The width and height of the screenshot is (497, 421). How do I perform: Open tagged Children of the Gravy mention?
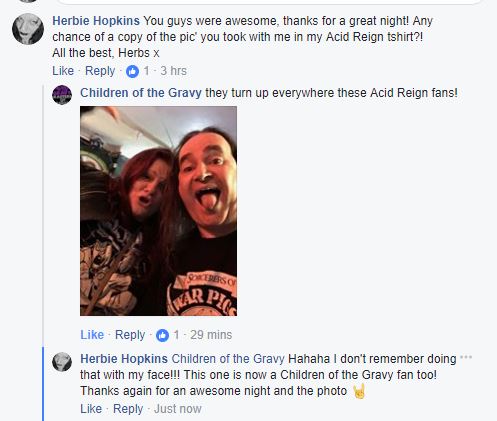point(228,359)
